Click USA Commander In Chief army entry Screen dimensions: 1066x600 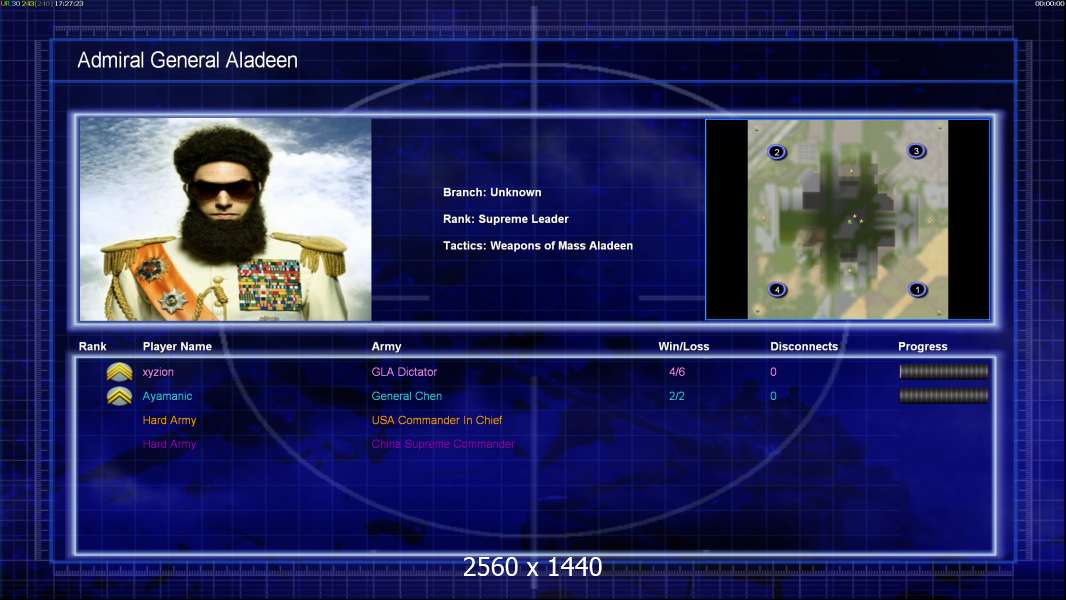[x=436, y=420]
